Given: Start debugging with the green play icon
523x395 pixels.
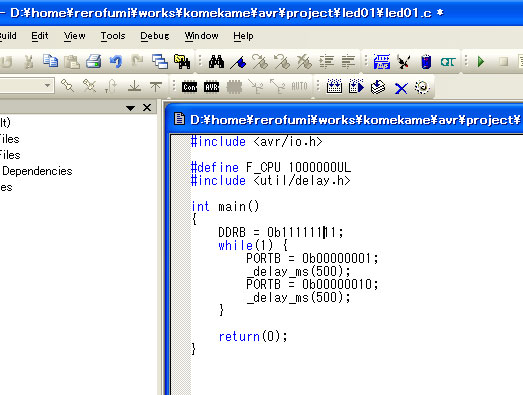Looking at the screenshot, I should pyautogui.click(x=481, y=62).
